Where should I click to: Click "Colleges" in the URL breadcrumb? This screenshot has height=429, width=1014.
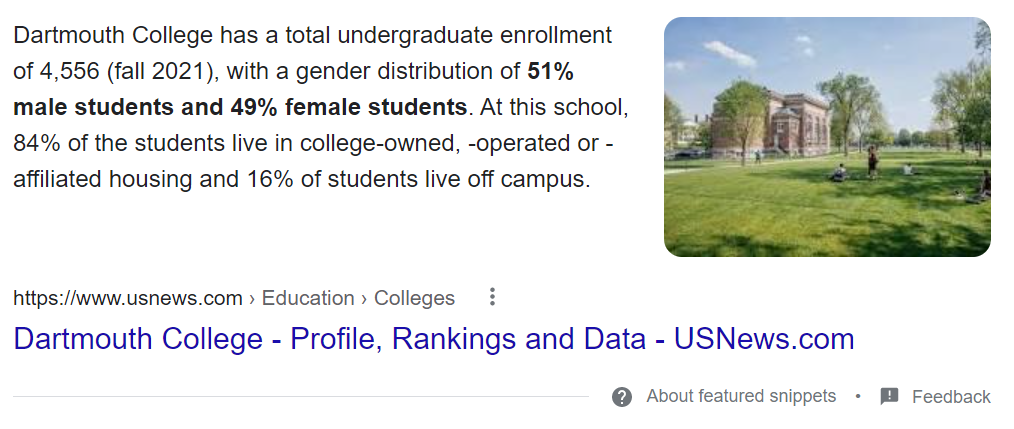[x=413, y=298]
